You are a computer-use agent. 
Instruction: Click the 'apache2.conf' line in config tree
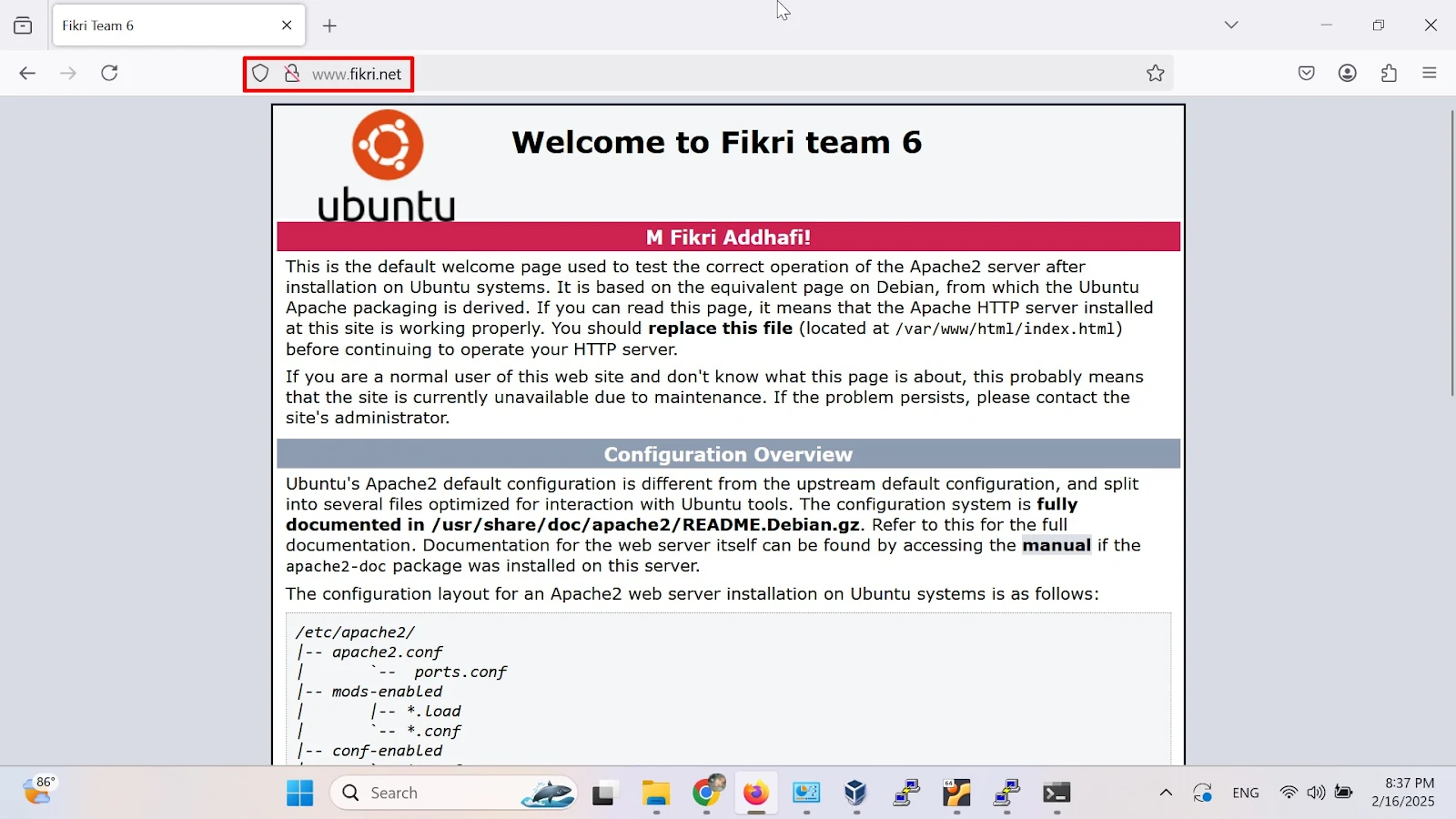tap(387, 652)
